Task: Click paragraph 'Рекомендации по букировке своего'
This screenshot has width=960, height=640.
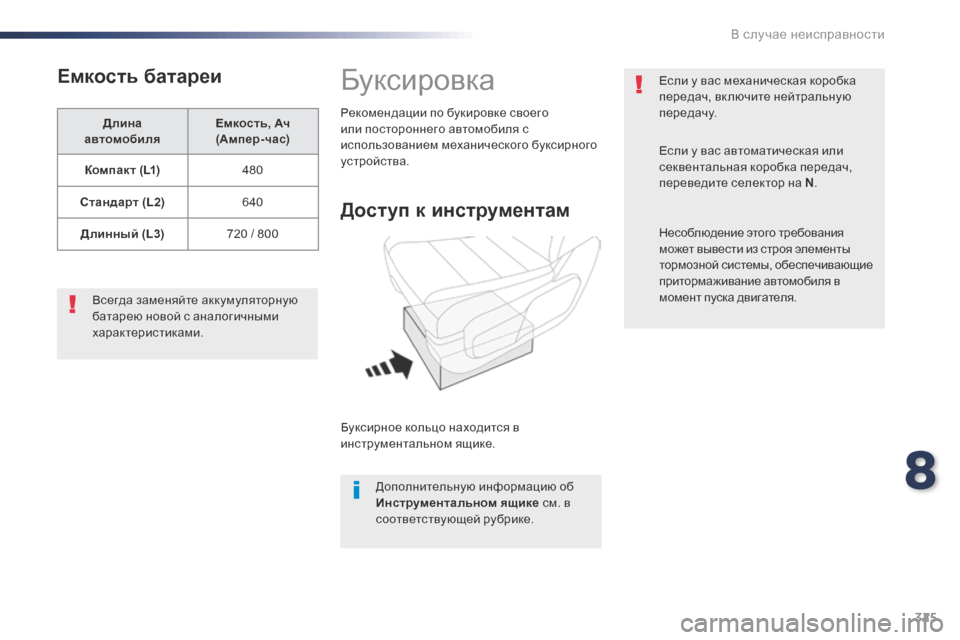Action: tap(468, 137)
